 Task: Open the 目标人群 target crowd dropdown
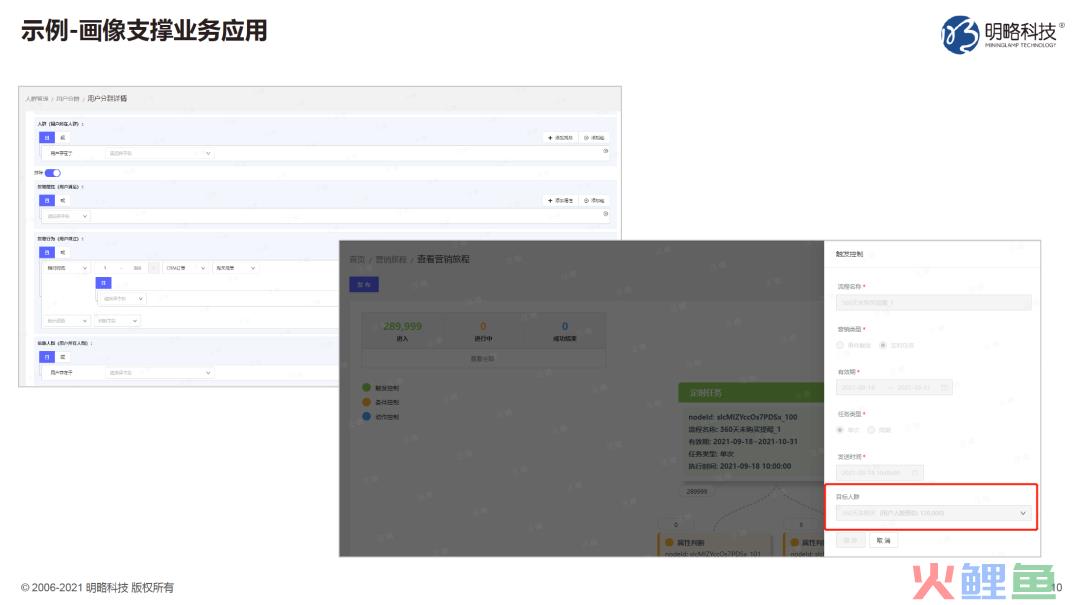click(933, 513)
